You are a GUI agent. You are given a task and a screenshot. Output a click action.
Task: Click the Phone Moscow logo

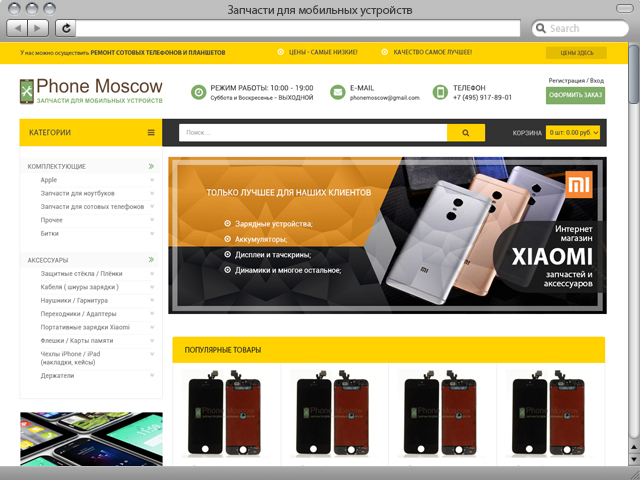(x=91, y=91)
